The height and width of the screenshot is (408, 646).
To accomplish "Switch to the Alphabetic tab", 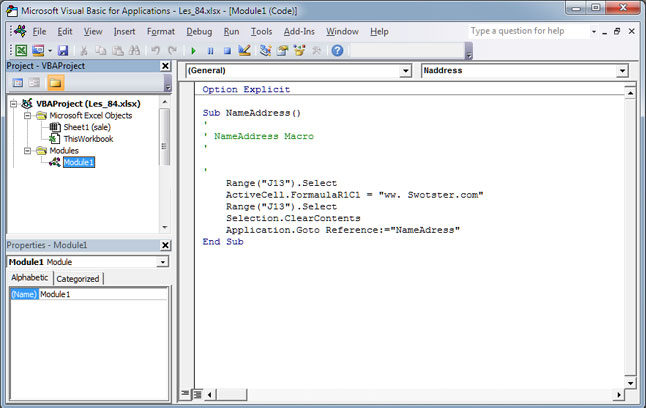I will click(x=30, y=278).
